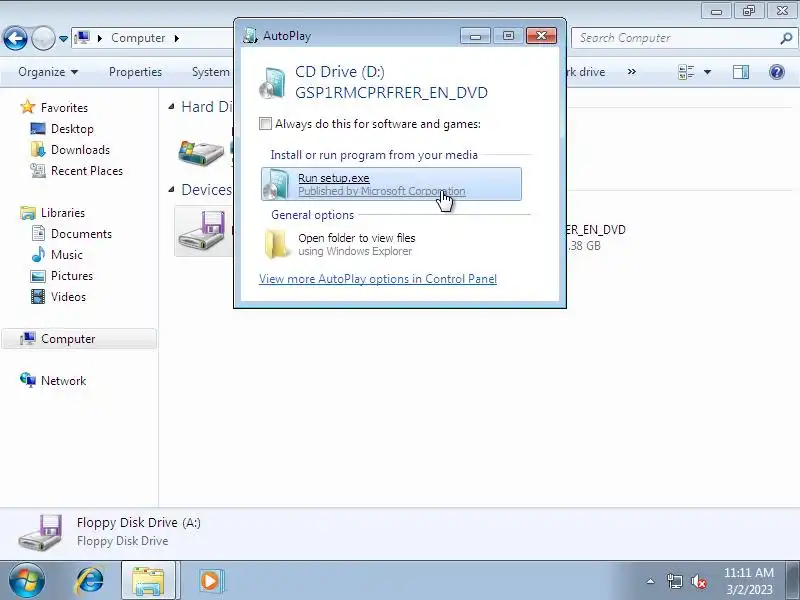Launch Internet Explorer from the taskbar

(x=90, y=581)
